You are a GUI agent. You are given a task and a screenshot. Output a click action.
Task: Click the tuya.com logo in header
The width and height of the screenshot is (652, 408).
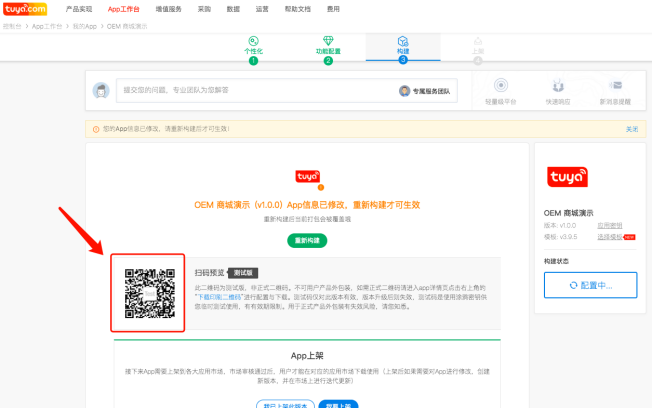click(x=25, y=9)
